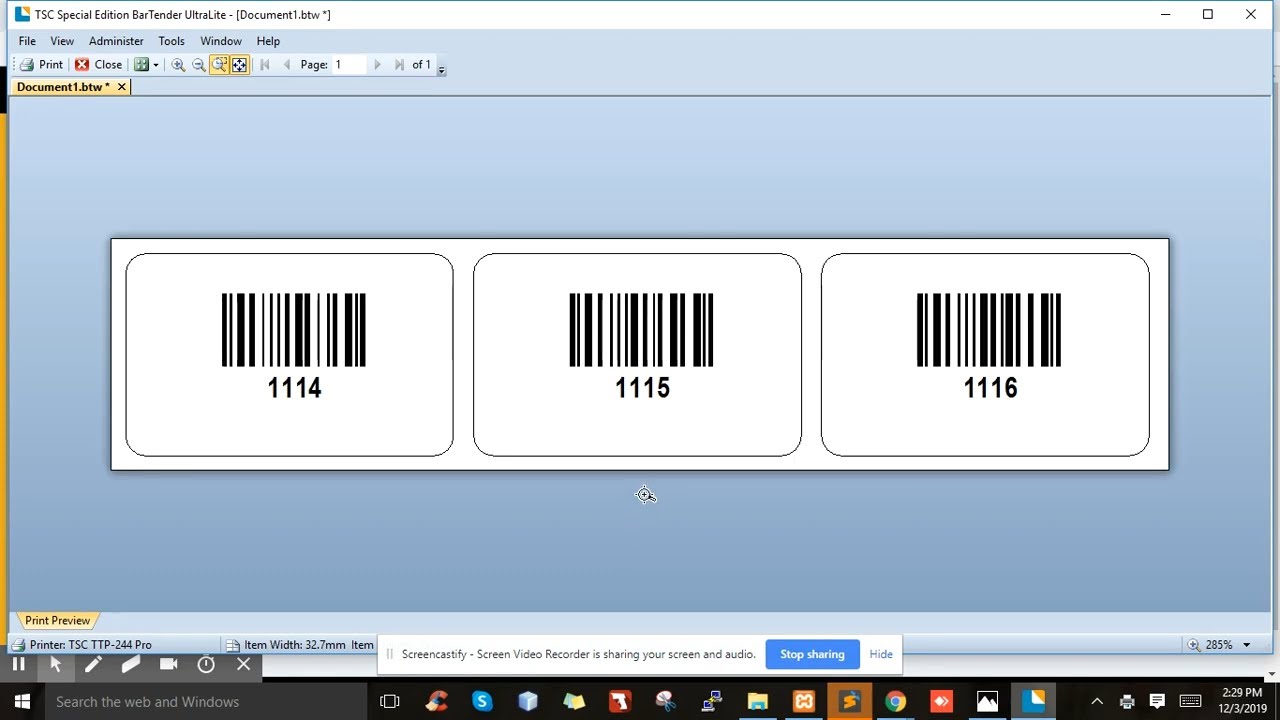Close the Document1.btw tab

pyautogui.click(x=122, y=87)
